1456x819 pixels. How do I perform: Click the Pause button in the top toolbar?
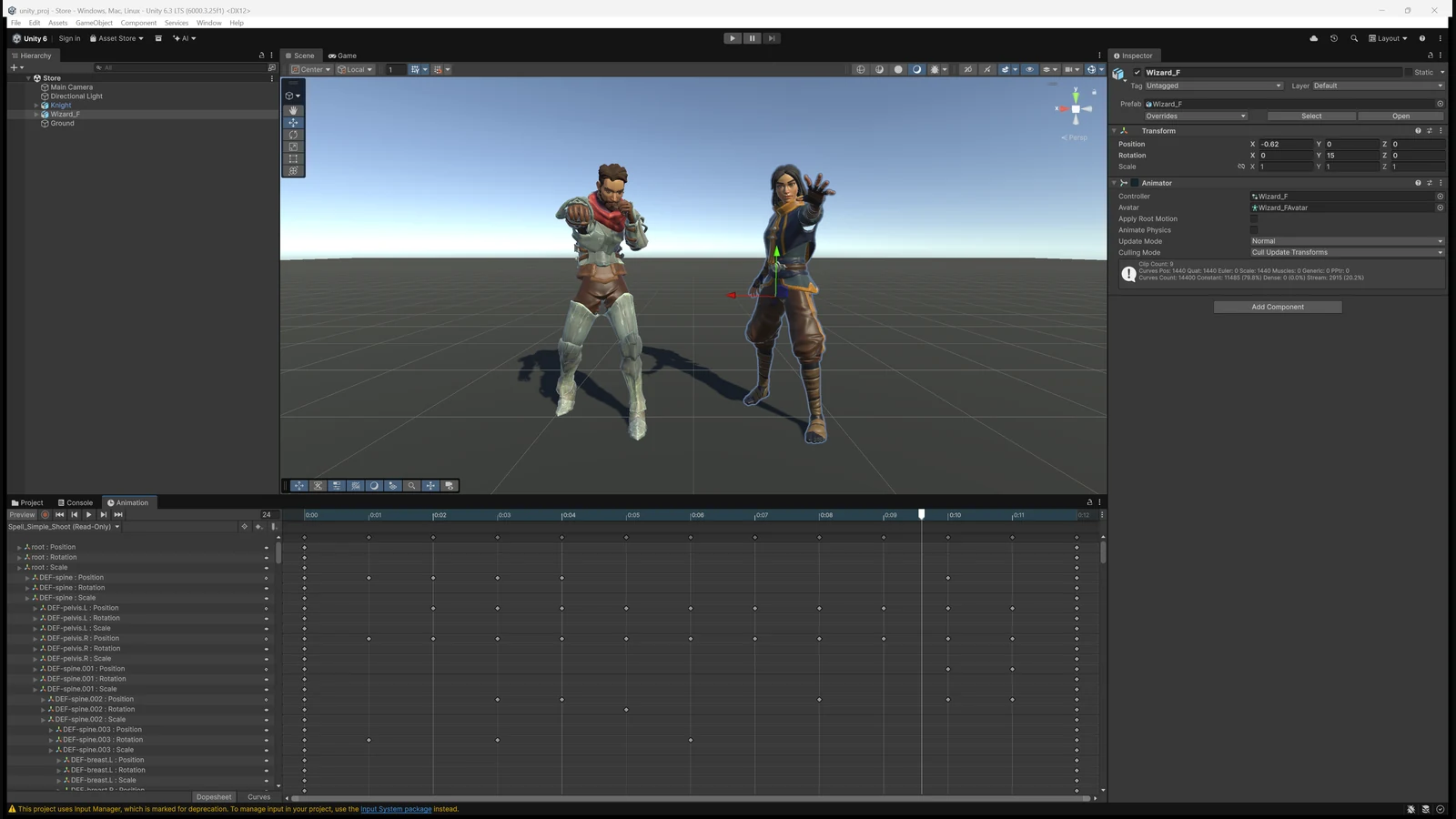[753, 38]
